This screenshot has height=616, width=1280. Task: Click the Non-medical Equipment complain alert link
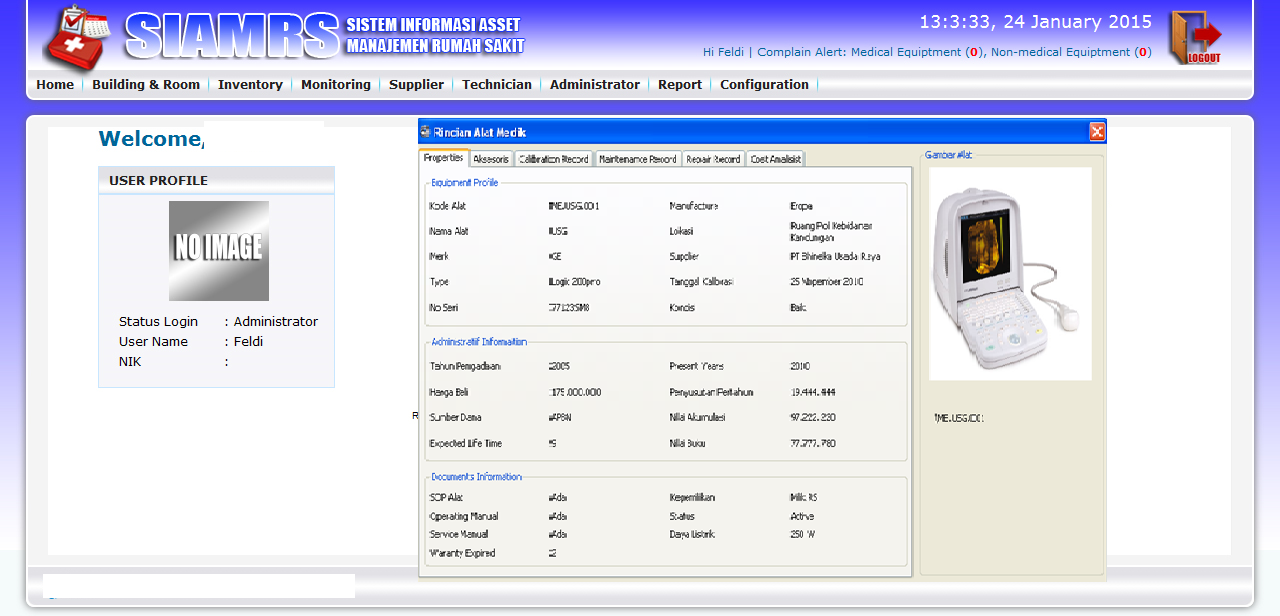click(x=1060, y=52)
